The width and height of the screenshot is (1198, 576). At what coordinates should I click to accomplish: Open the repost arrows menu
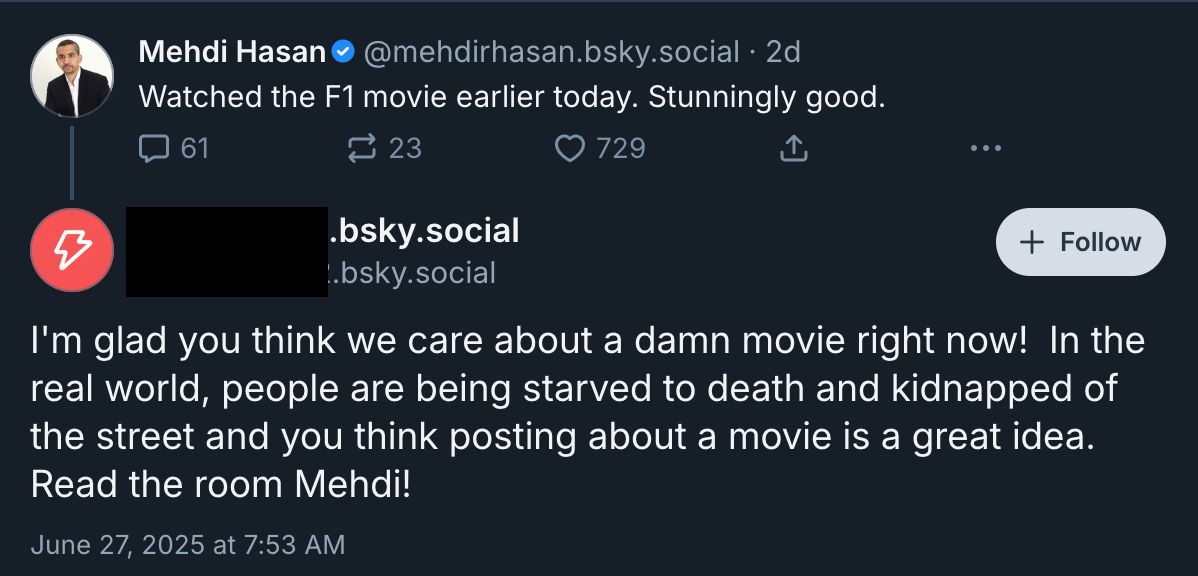point(359,149)
